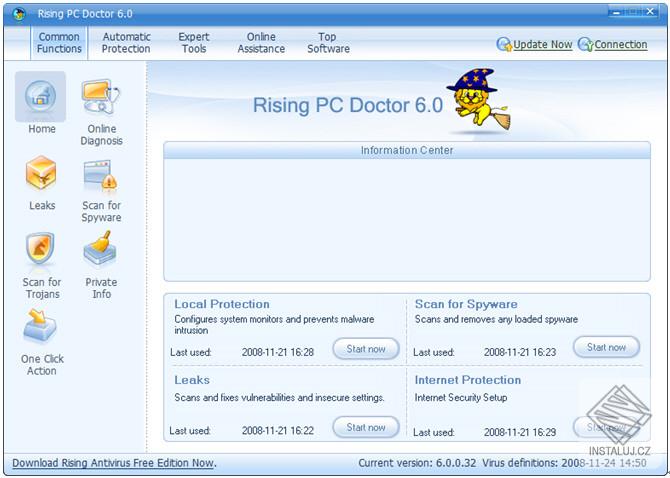Start Scan for Spyware now
This screenshot has width=670, height=478.
(x=606, y=347)
